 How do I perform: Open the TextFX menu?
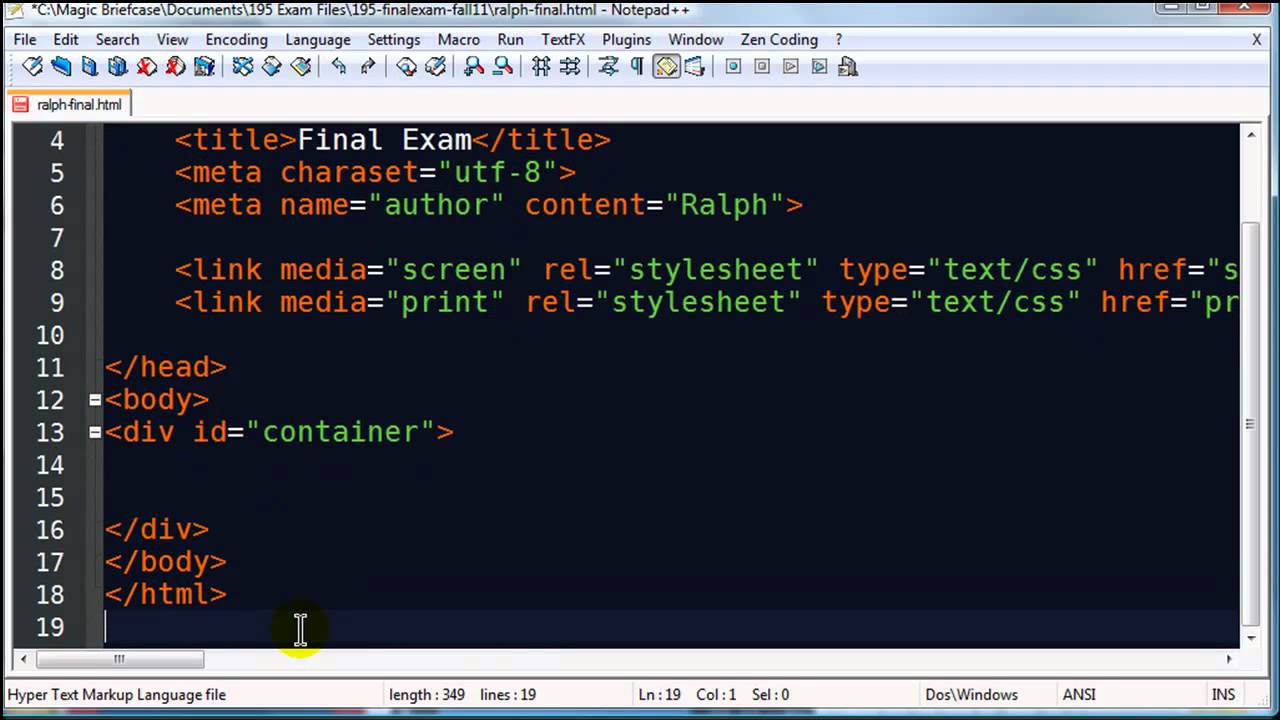pos(563,40)
